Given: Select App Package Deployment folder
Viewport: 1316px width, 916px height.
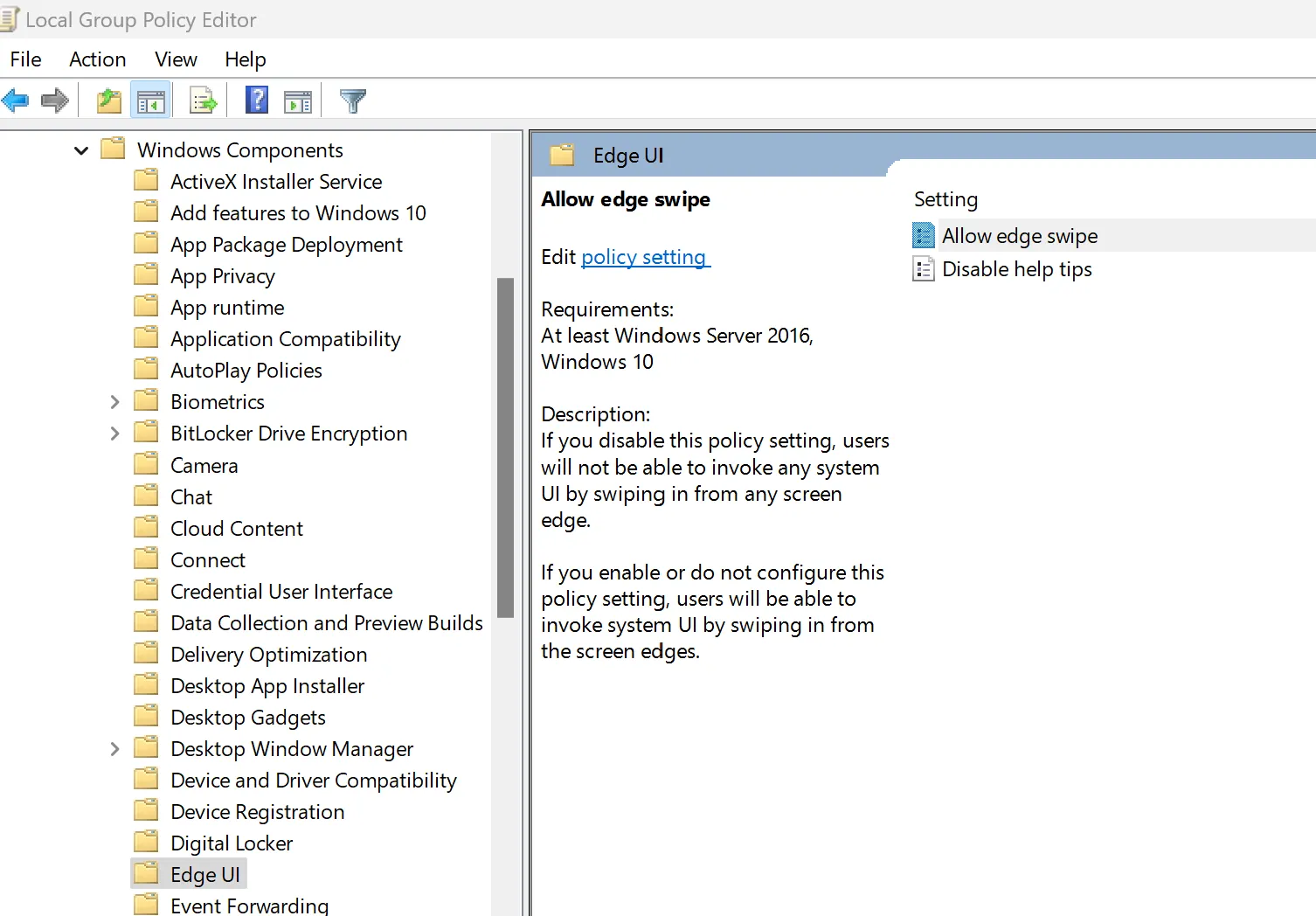Looking at the screenshot, I should 287,245.
